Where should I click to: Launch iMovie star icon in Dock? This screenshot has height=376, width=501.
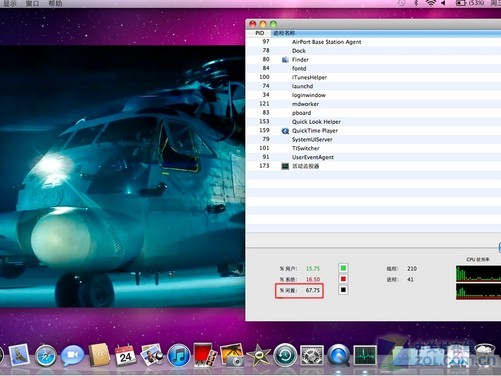(x=259, y=356)
